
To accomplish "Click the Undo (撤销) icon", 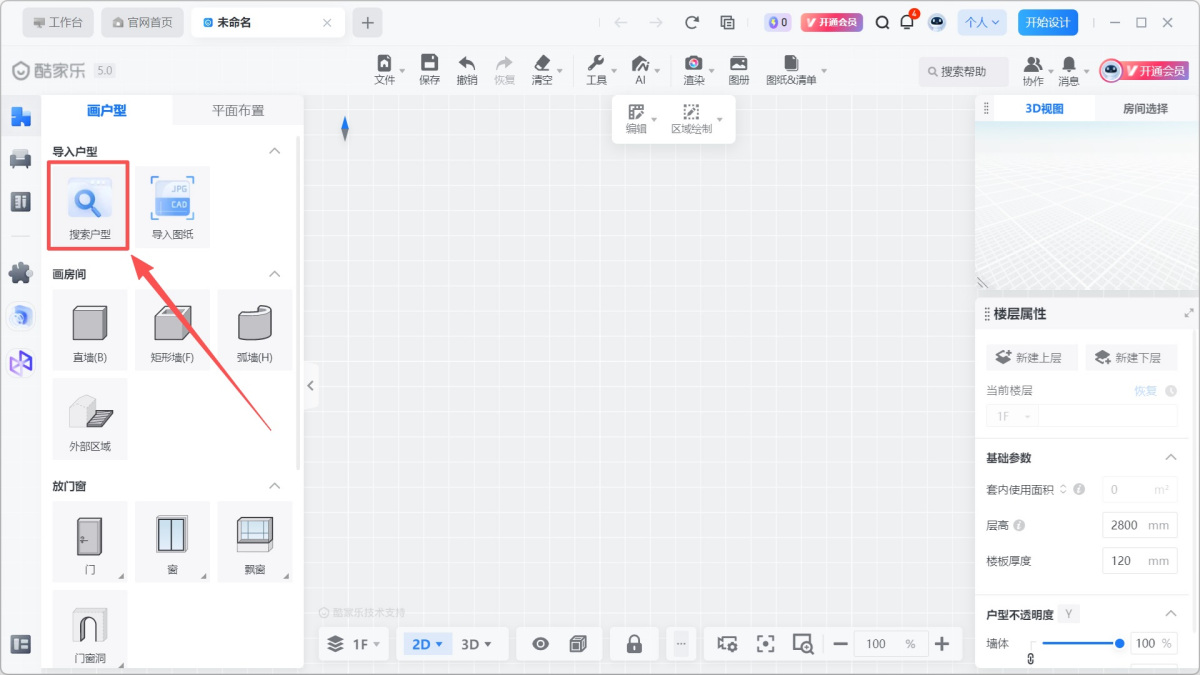I will (466, 69).
